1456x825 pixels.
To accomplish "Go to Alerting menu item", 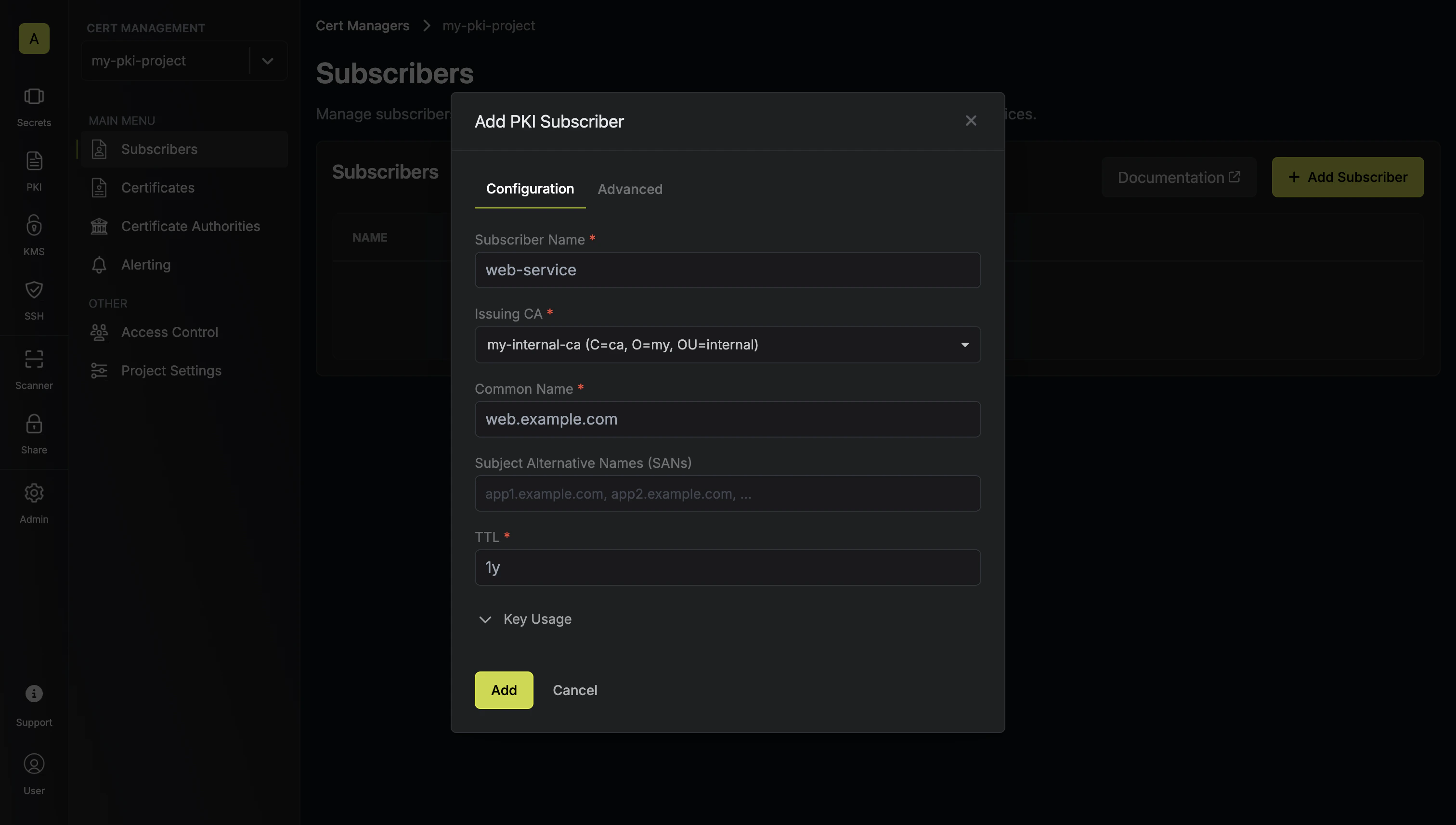I will point(184,265).
